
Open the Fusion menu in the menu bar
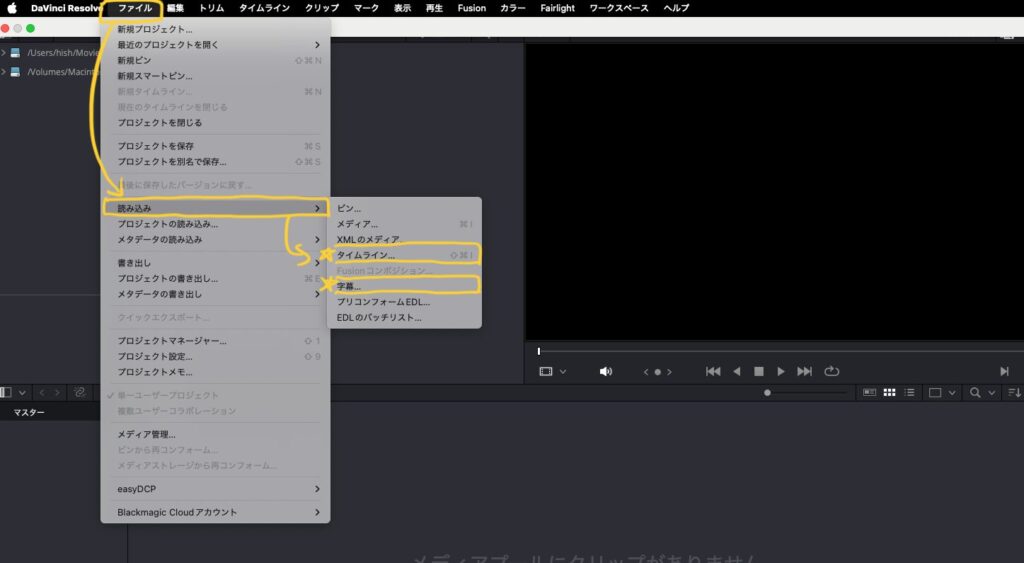[x=472, y=8]
